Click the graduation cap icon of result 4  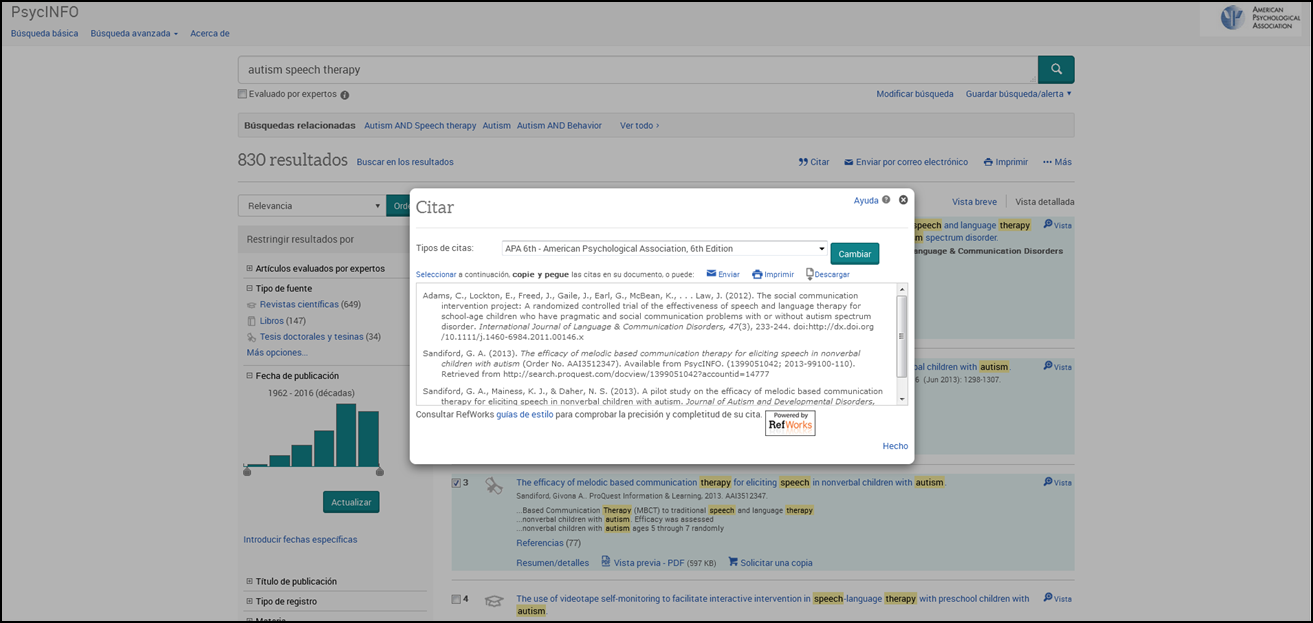coord(493,601)
